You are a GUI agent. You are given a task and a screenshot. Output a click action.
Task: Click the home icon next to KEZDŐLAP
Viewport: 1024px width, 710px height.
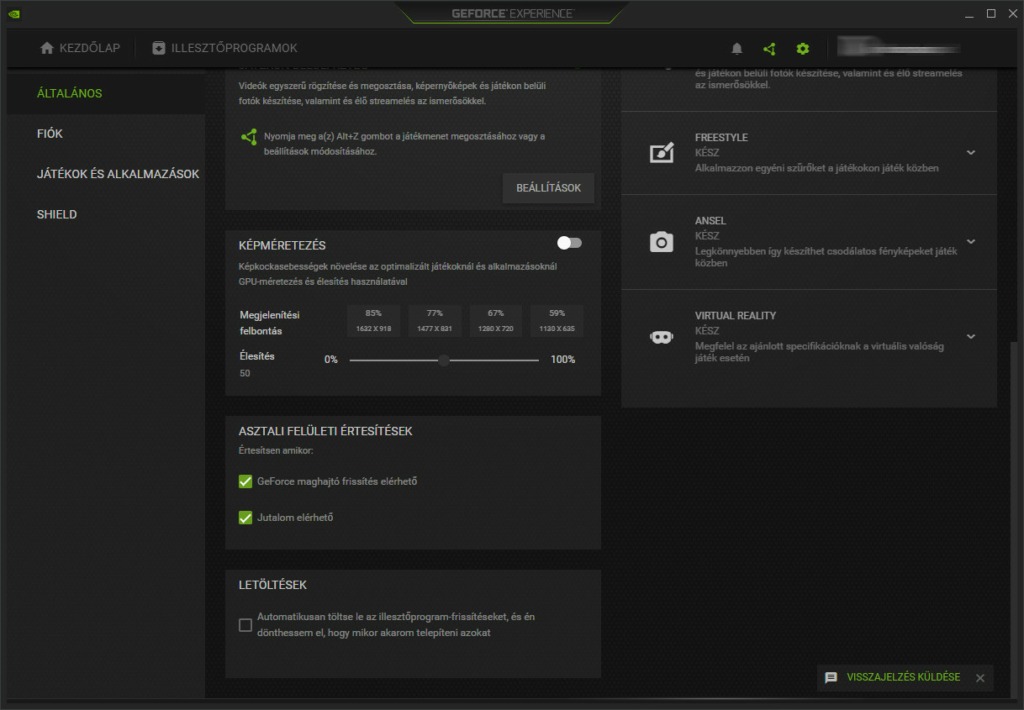46,48
